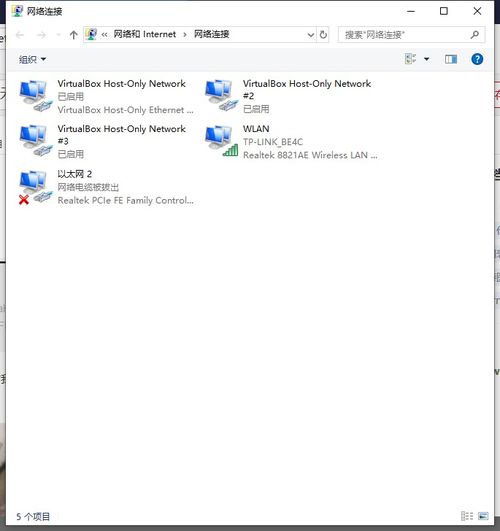This screenshot has height=531, width=500.
Task: Switch to large icons view in status bar
Action: click(x=483, y=516)
